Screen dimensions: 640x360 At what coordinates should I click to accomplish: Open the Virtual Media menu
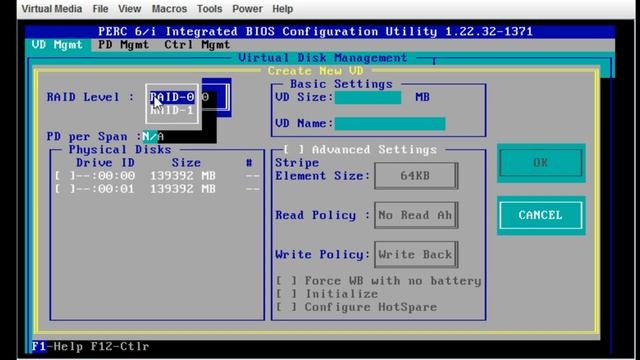pos(51,9)
